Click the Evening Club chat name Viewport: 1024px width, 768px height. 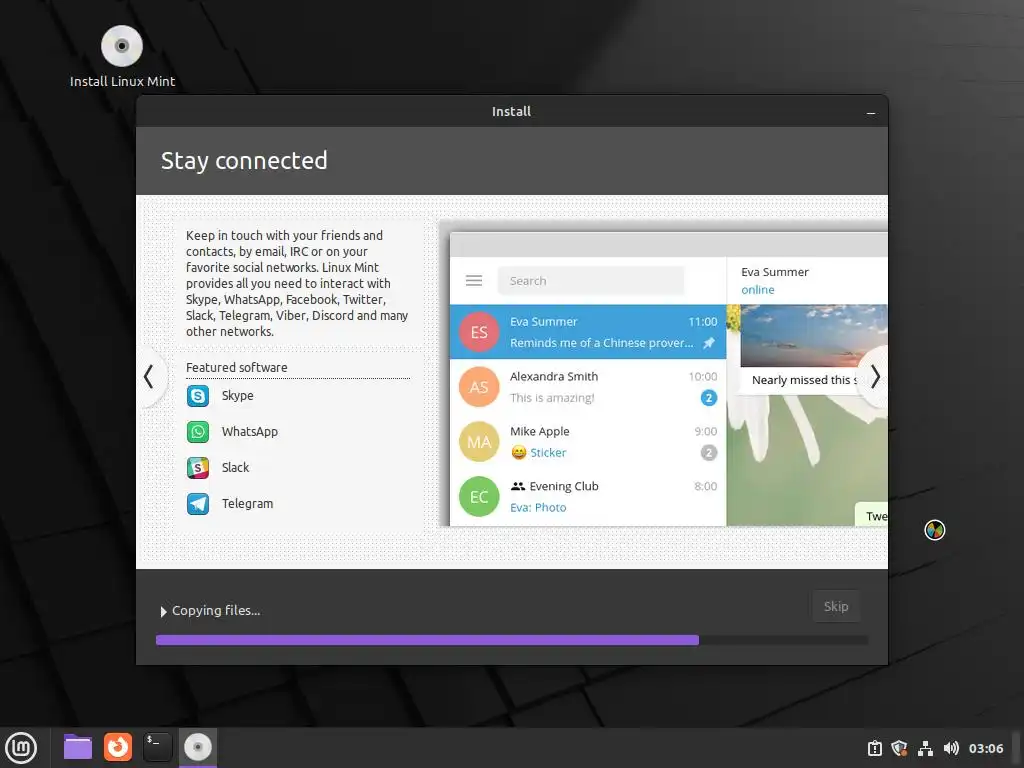(564, 486)
